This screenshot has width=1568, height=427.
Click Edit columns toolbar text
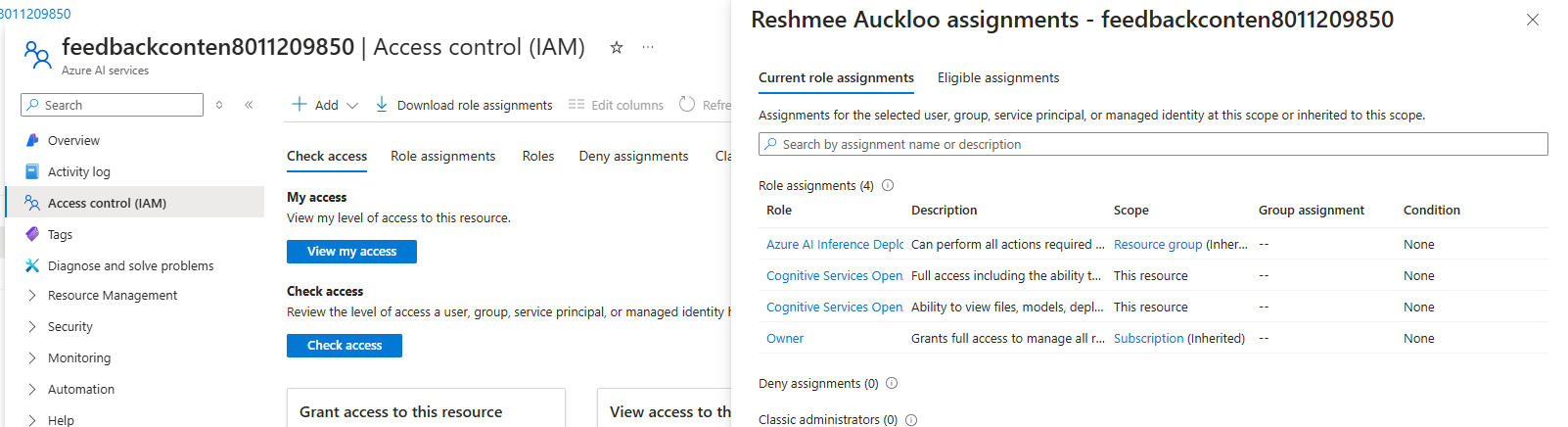pos(627,105)
